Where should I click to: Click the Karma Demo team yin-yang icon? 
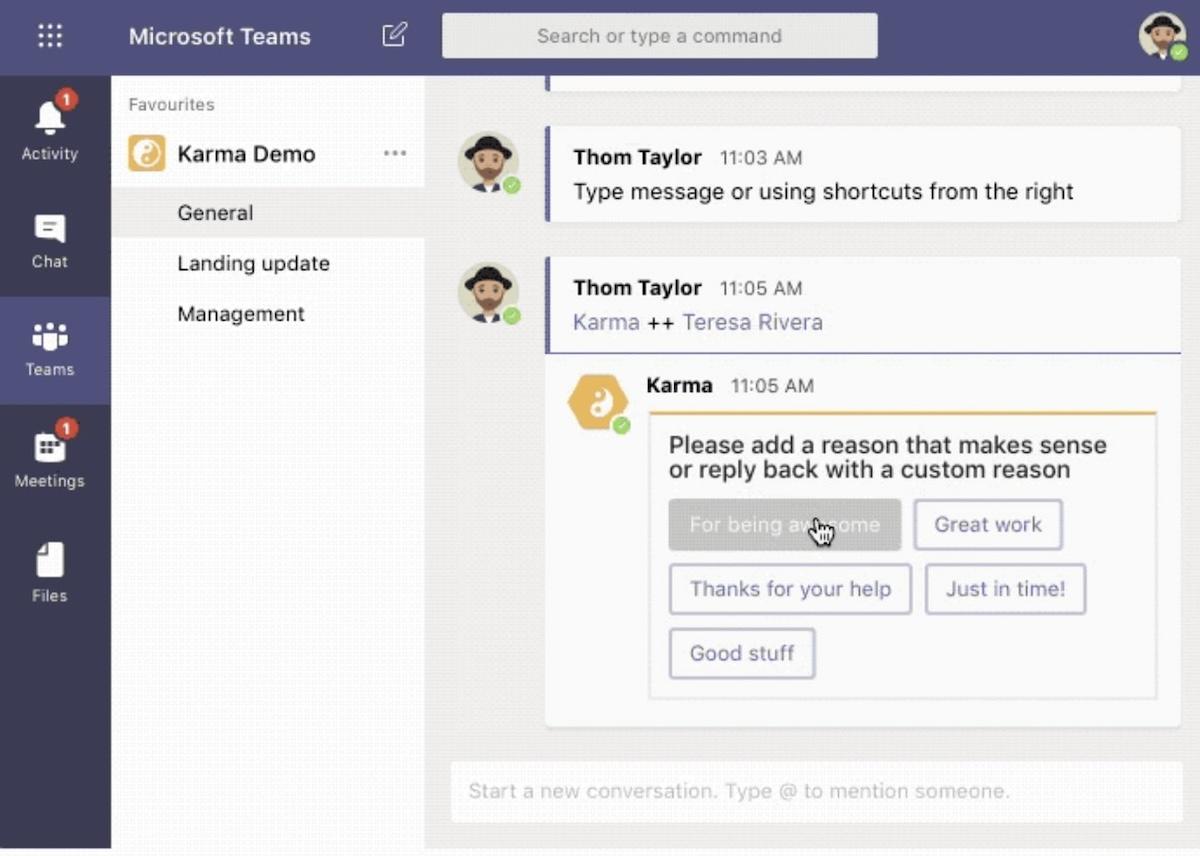click(147, 154)
